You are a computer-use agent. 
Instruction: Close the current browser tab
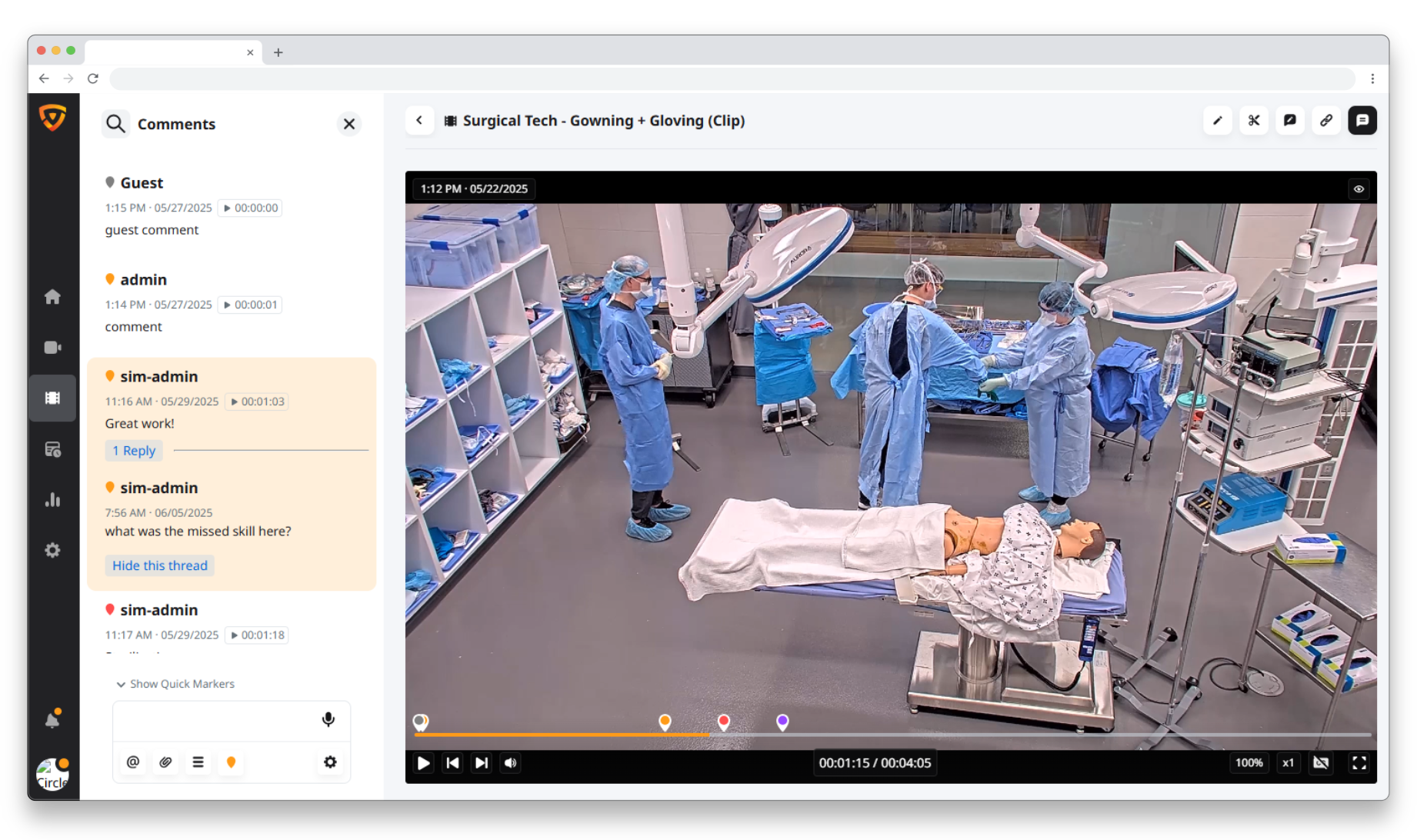[250, 52]
